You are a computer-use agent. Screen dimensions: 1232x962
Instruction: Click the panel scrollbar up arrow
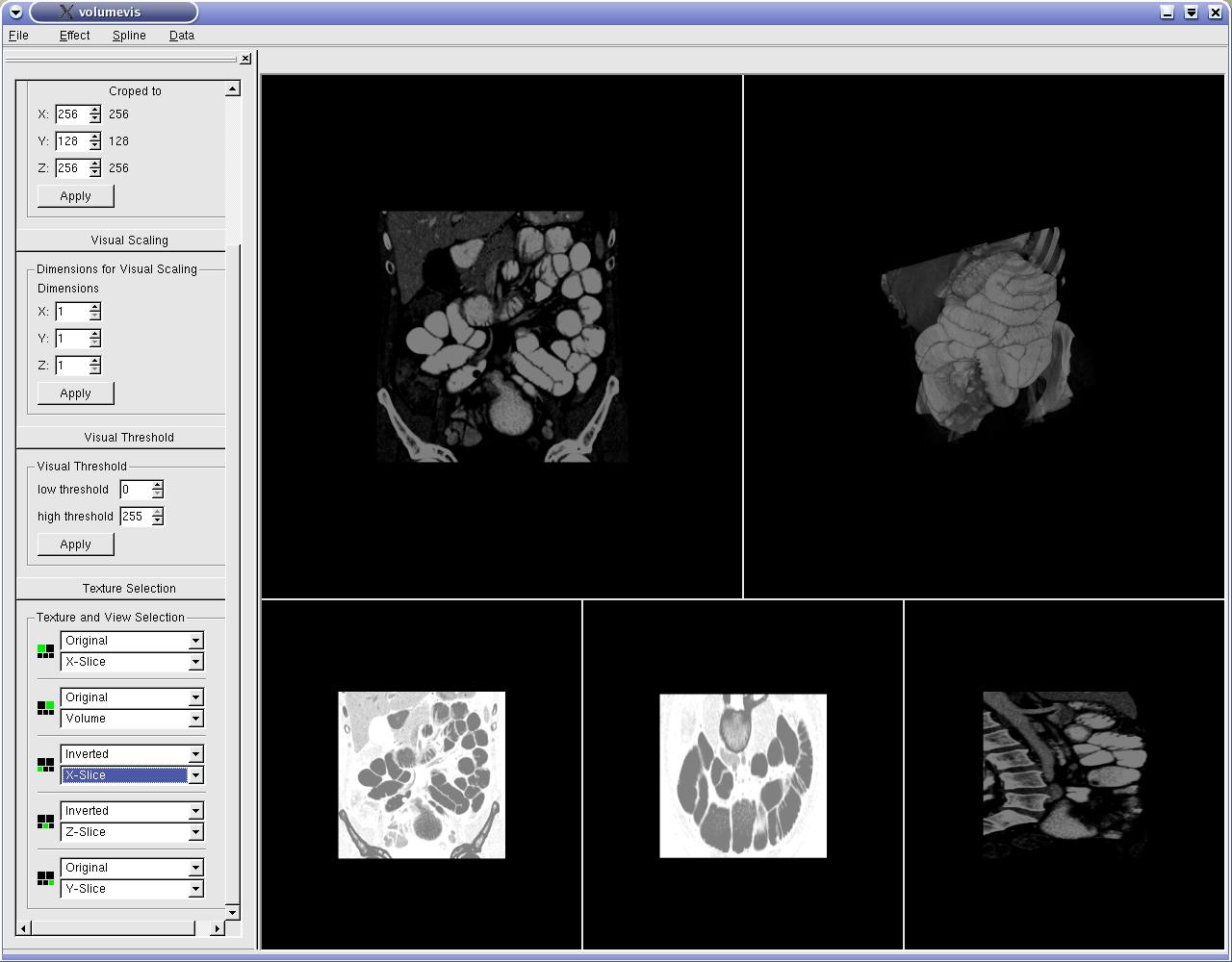232,89
